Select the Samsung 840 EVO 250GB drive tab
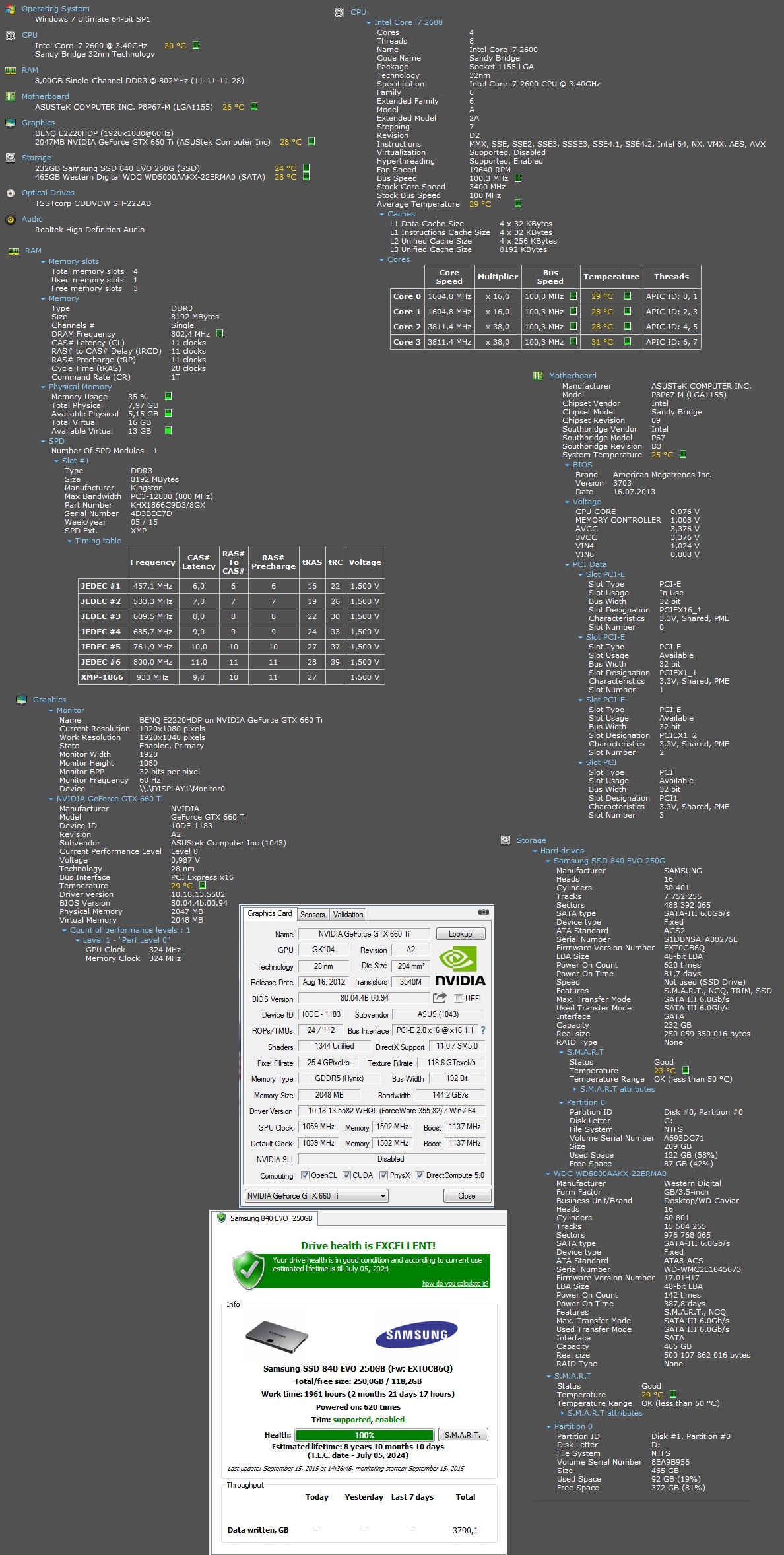This screenshot has width=784, height=1555. click(x=265, y=1218)
